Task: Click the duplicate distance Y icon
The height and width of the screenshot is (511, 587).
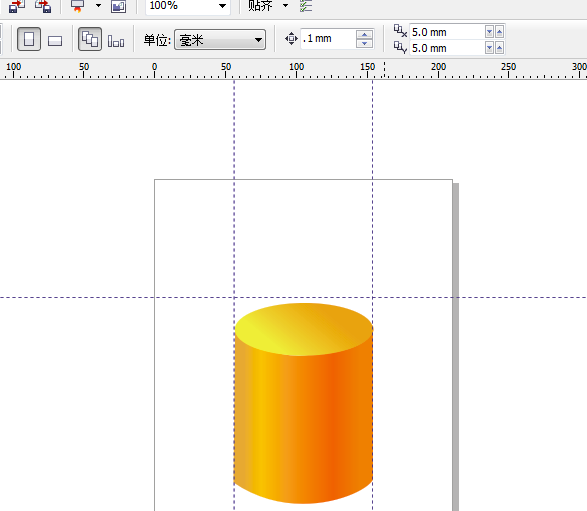Action: (x=400, y=48)
